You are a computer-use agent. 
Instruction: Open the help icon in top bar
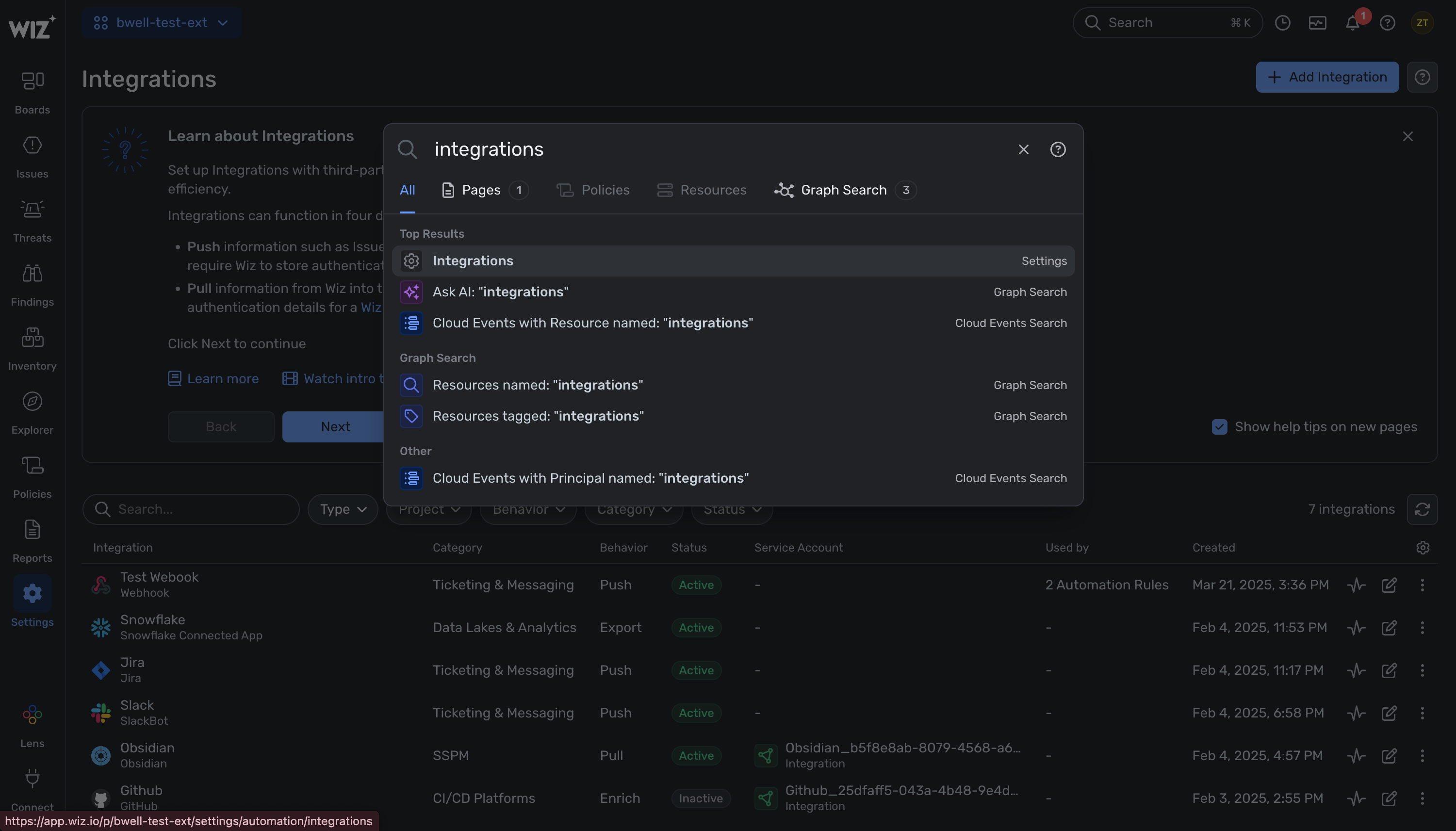(1388, 23)
